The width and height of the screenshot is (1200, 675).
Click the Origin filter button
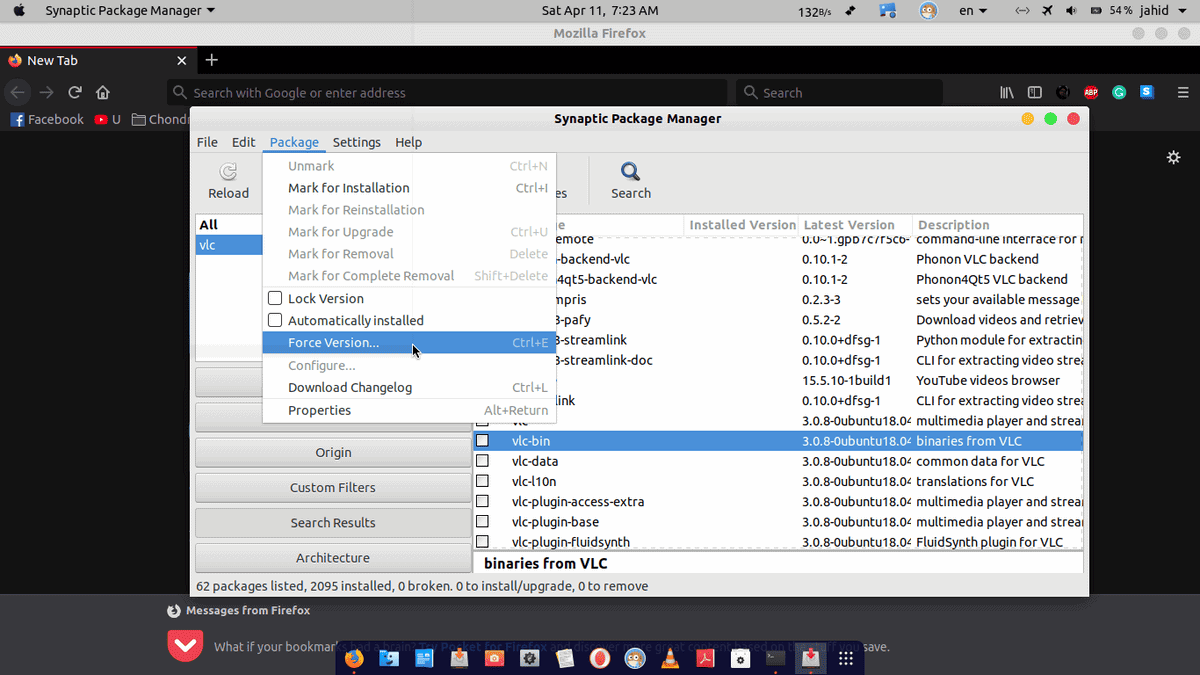[x=333, y=452]
